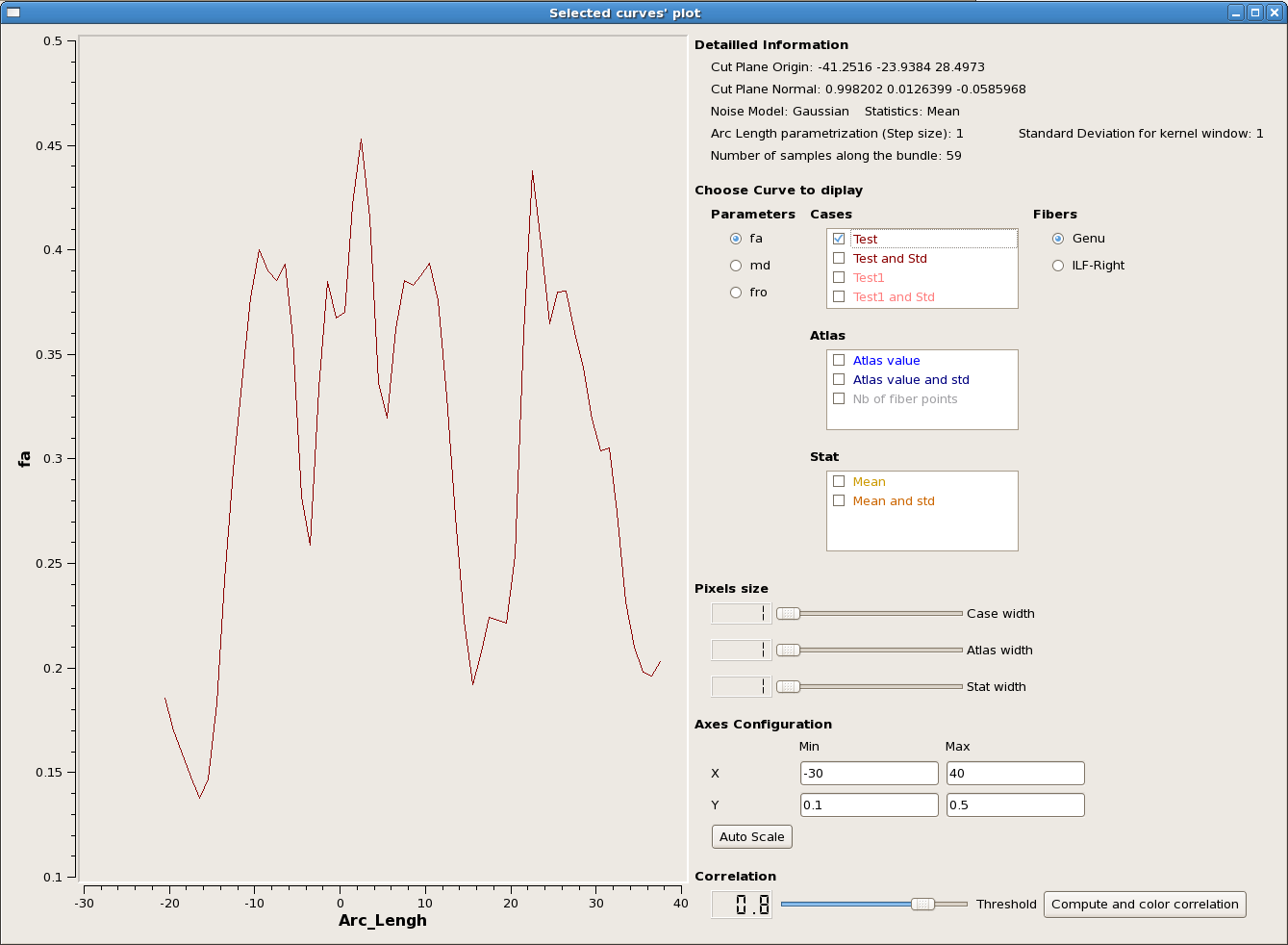The image size is (1288, 945).
Task: Click the X axis Min input field
Action: click(x=869, y=774)
